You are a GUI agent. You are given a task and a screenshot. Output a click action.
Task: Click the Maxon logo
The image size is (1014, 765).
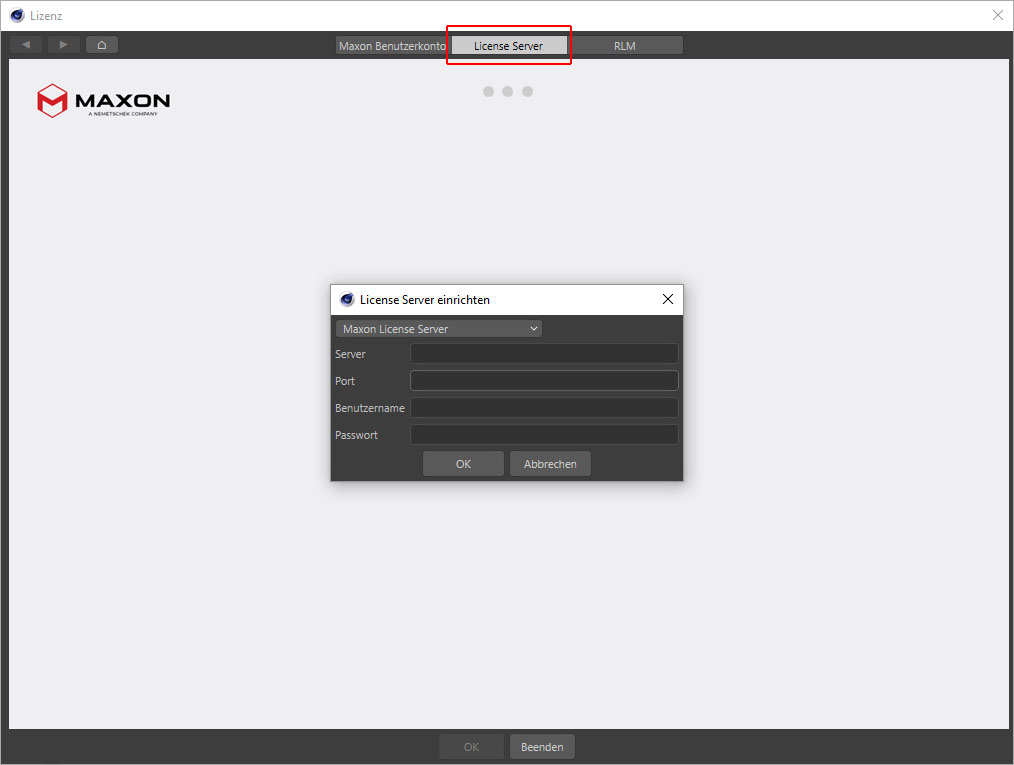coord(103,100)
